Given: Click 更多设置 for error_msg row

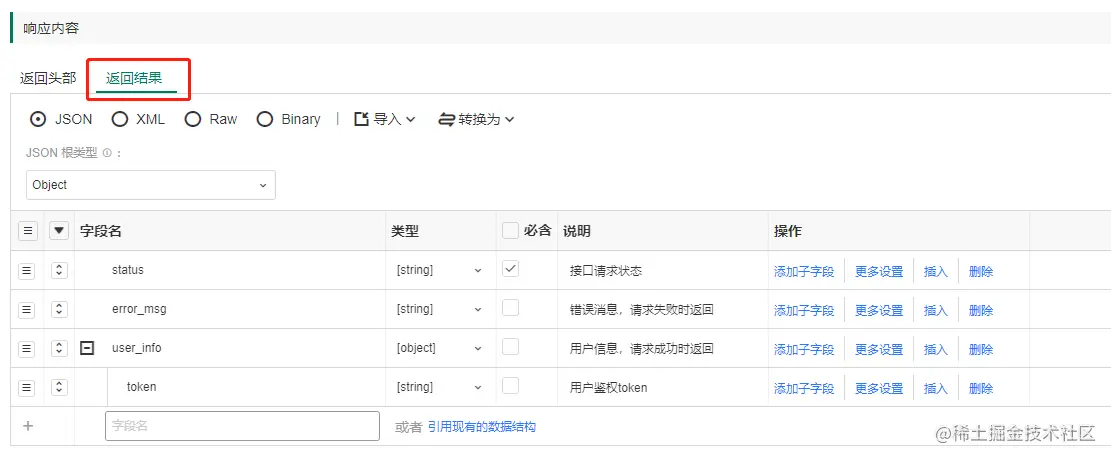Looking at the screenshot, I should pos(879,310).
